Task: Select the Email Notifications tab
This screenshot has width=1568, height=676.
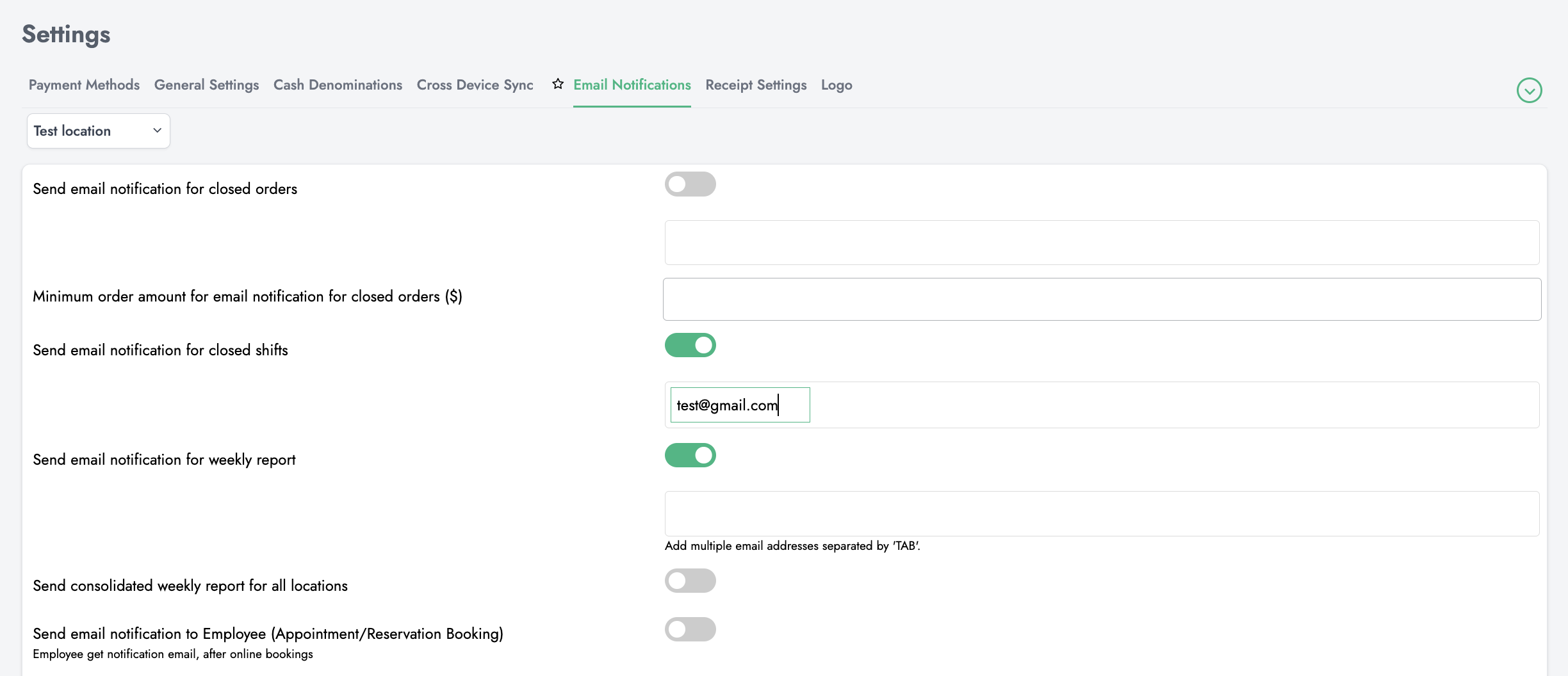Action: [x=632, y=85]
